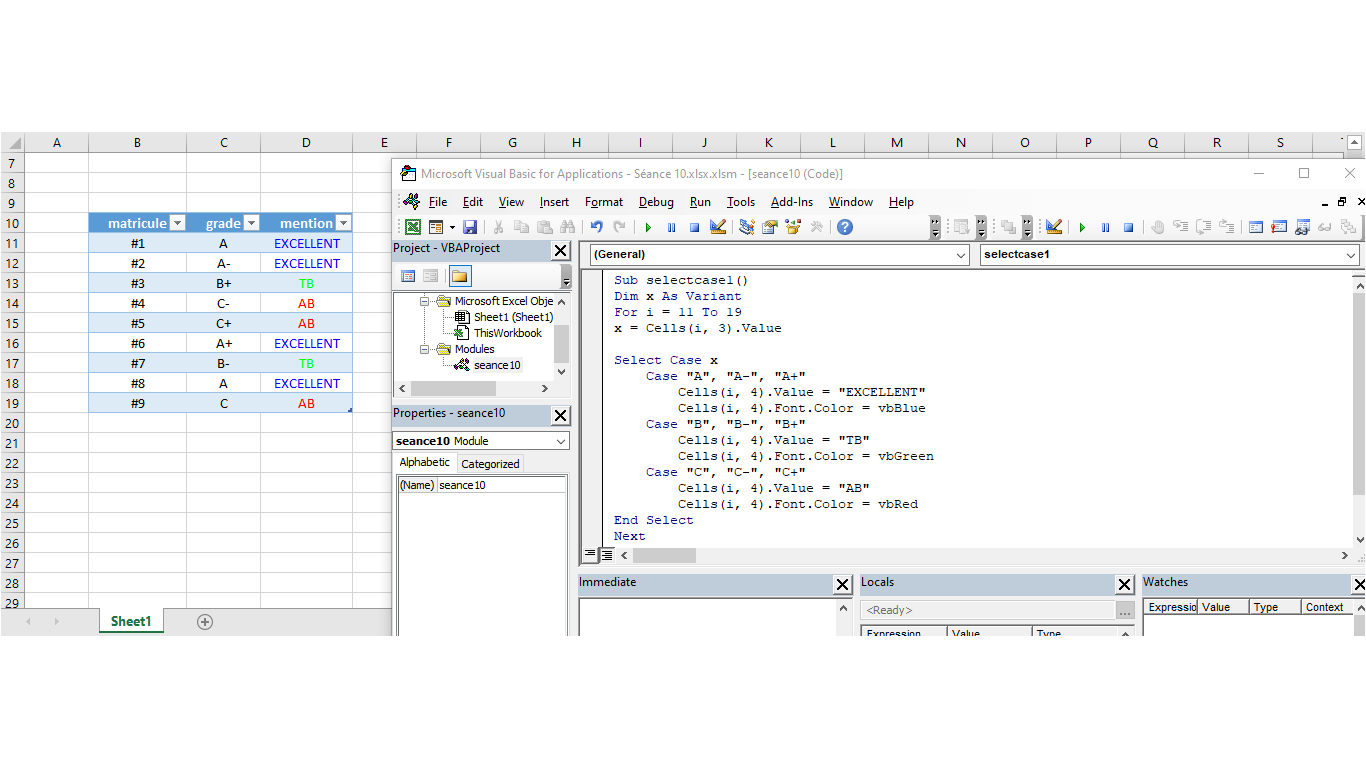This screenshot has height=768, width=1366.
Task: Click the Redo arrow icon
Action: point(619,227)
